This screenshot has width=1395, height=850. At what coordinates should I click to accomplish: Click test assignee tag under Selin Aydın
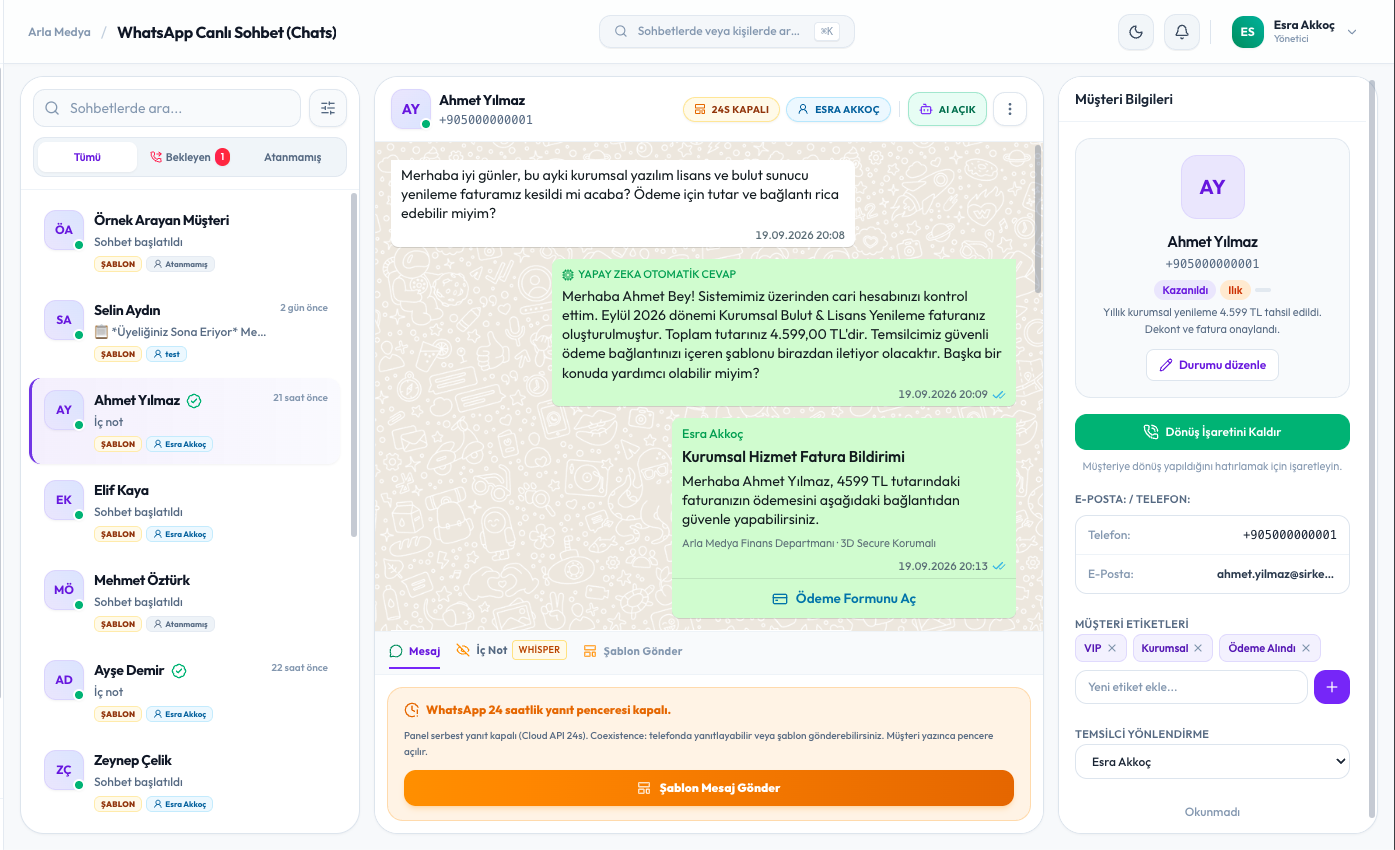click(x=167, y=354)
